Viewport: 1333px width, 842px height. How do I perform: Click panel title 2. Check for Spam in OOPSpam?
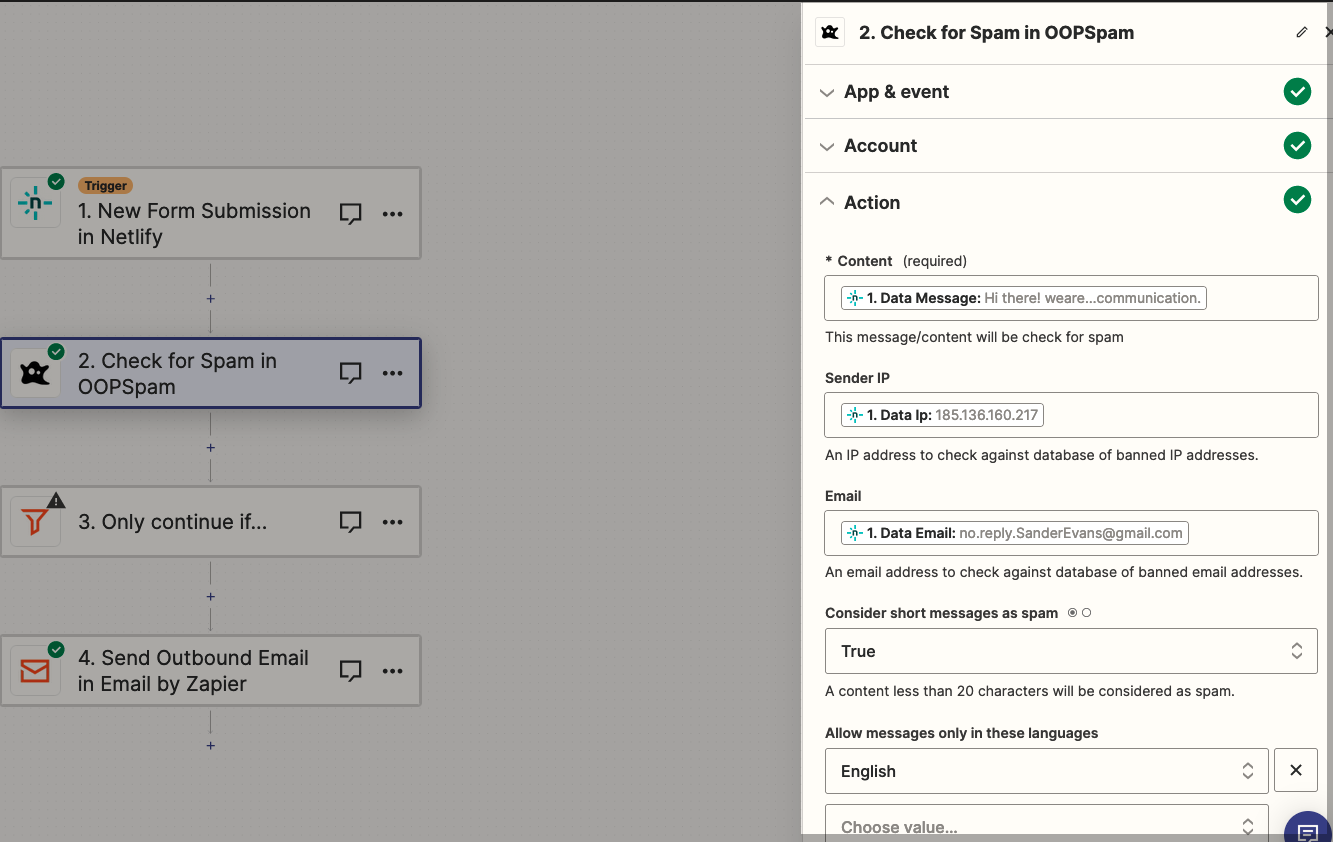tap(996, 32)
